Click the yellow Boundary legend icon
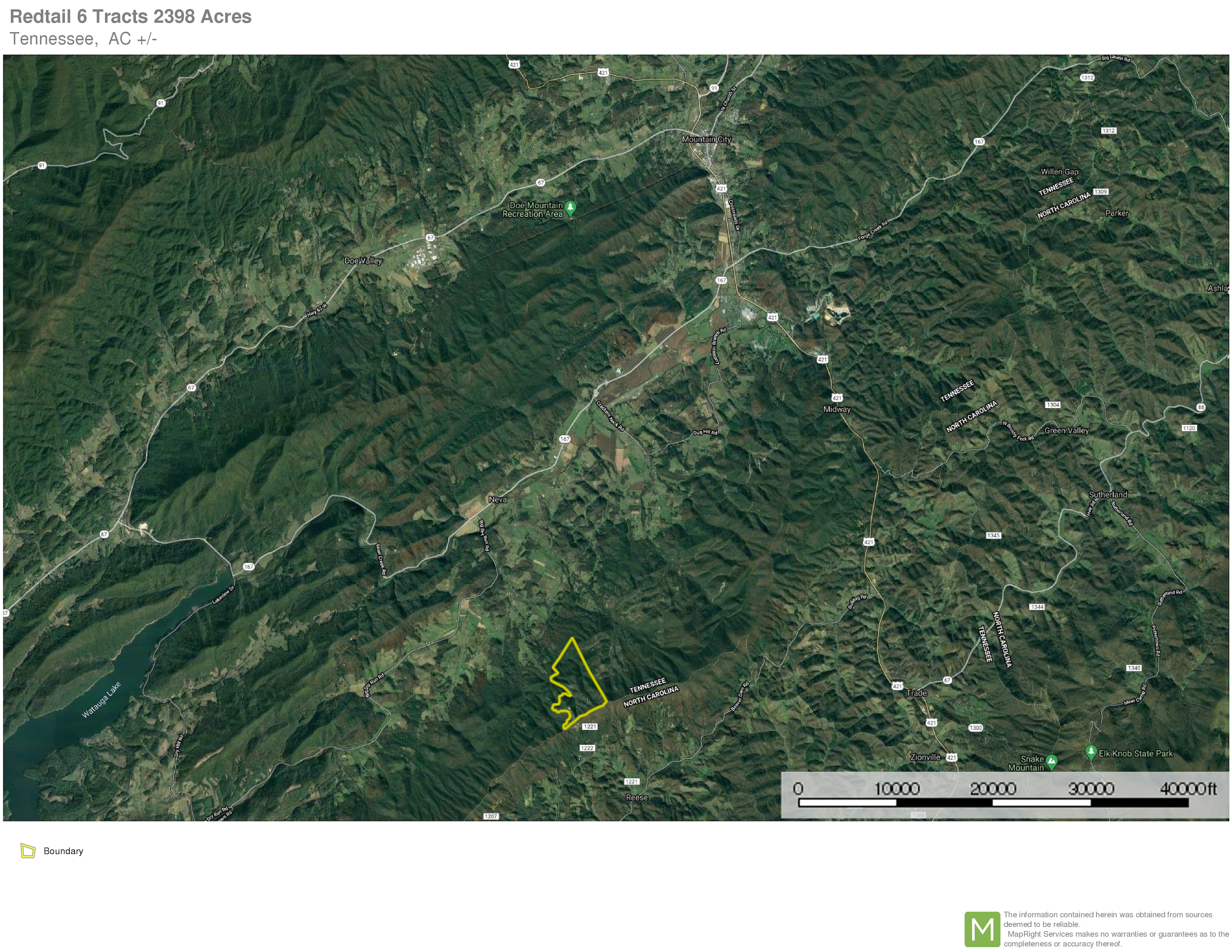The image size is (1232, 952). 27,850
